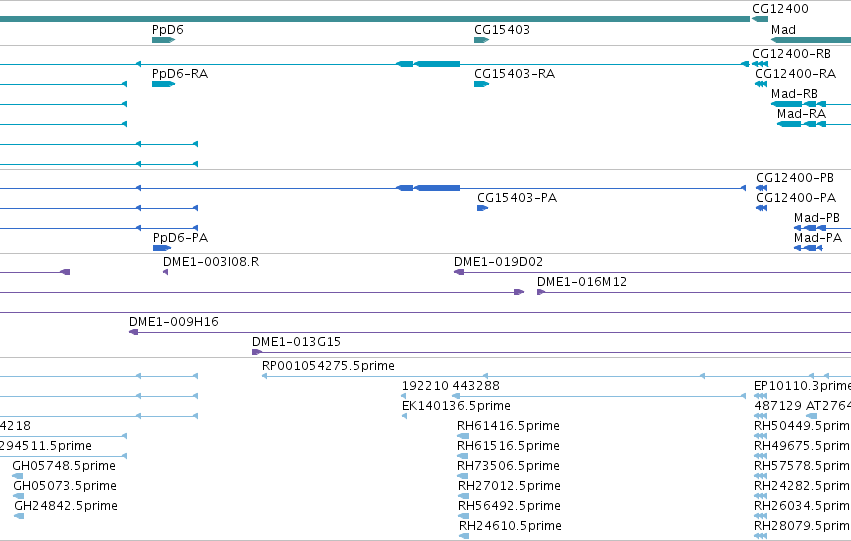851x541 pixels.
Task: Select GH05073.5prime EST
Action: pyautogui.click(x=18, y=495)
